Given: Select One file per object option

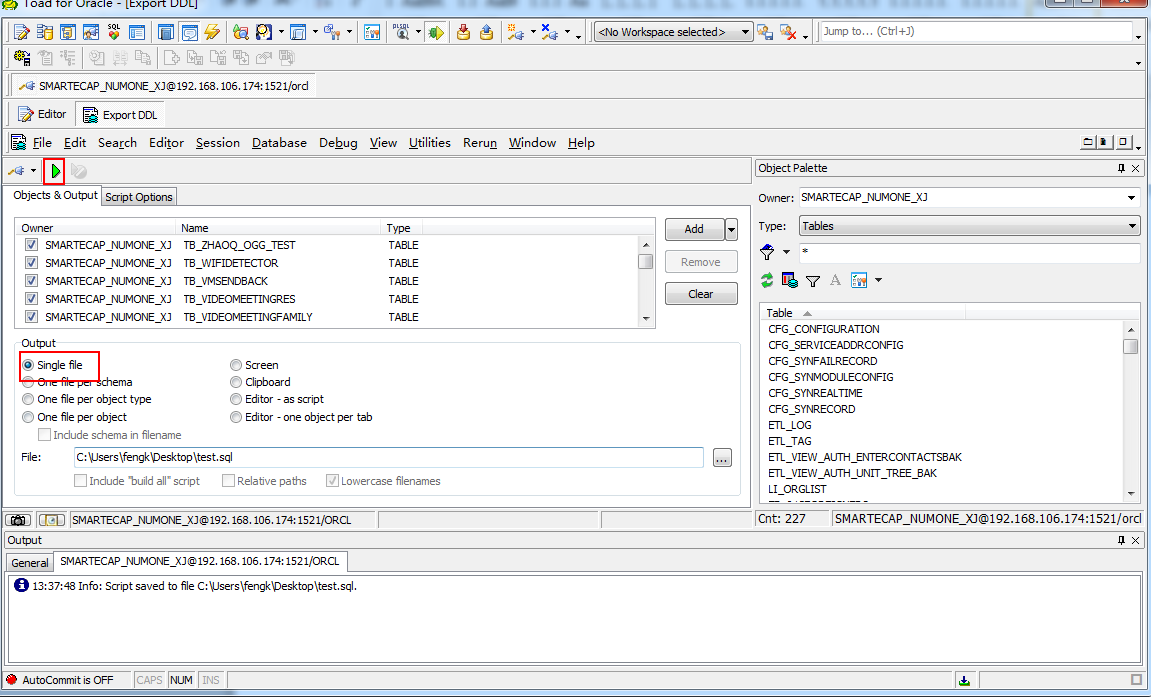Looking at the screenshot, I should pyautogui.click(x=29, y=417).
